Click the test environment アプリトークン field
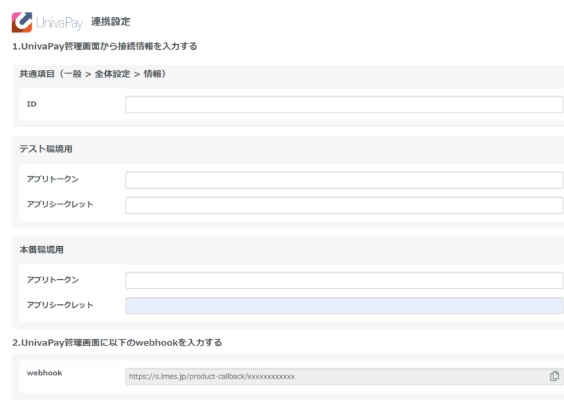564x406 pixels. [x=344, y=180]
